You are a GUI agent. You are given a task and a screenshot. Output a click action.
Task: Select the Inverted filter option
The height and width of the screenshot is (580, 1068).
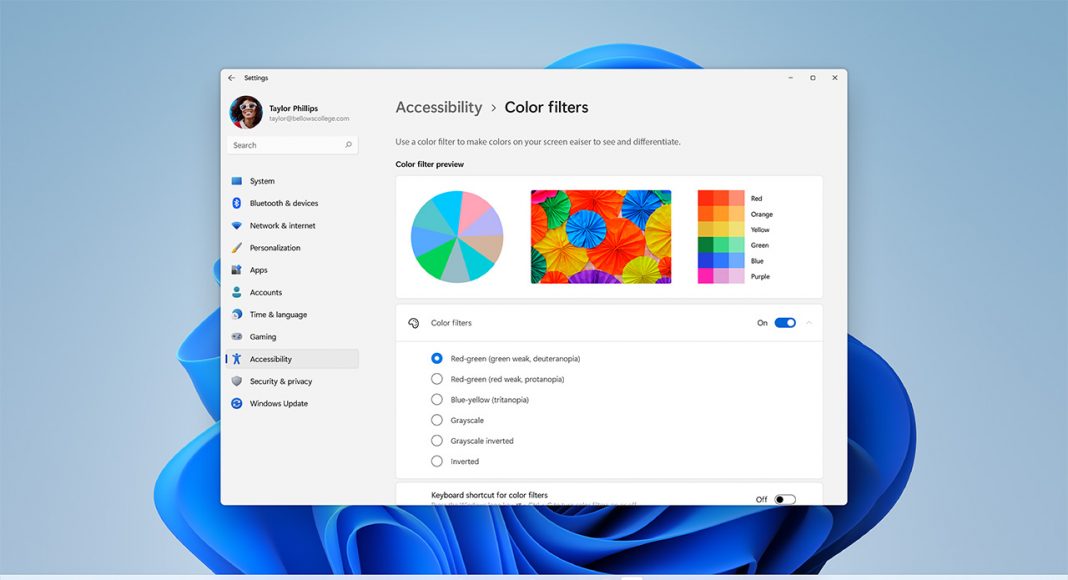(x=437, y=461)
